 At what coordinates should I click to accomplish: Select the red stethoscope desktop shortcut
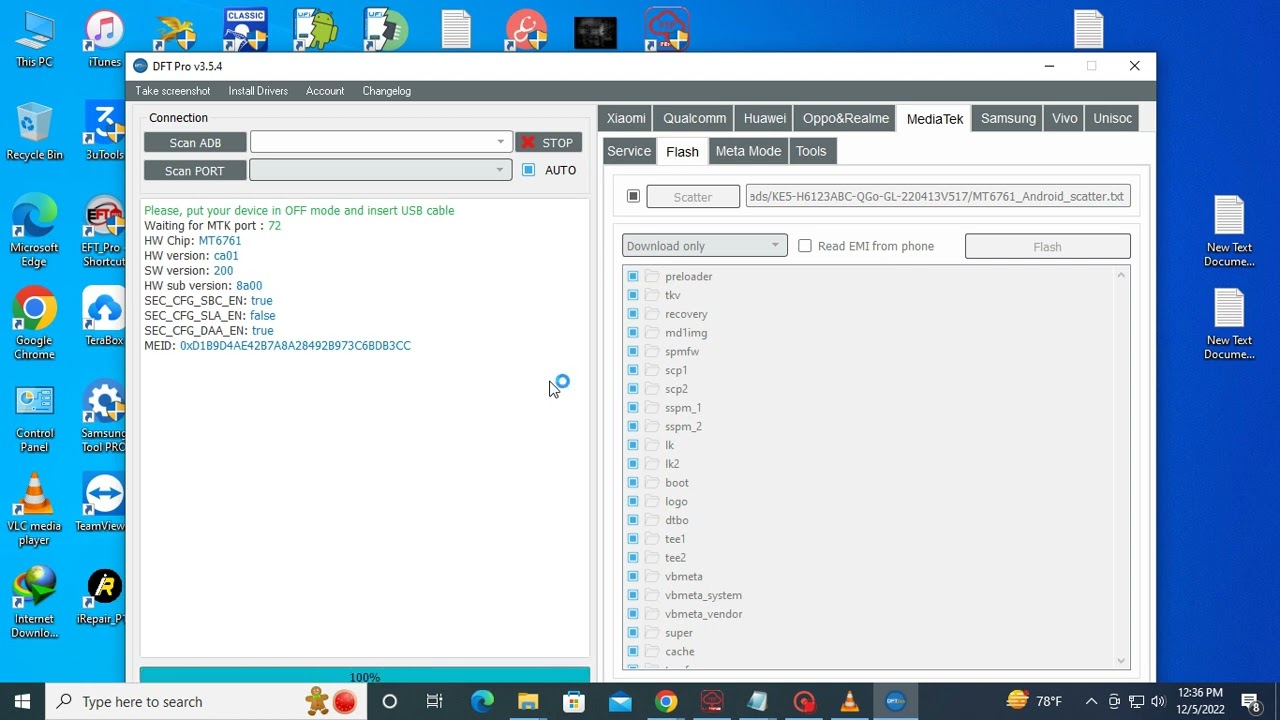pyautogui.click(x=526, y=30)
